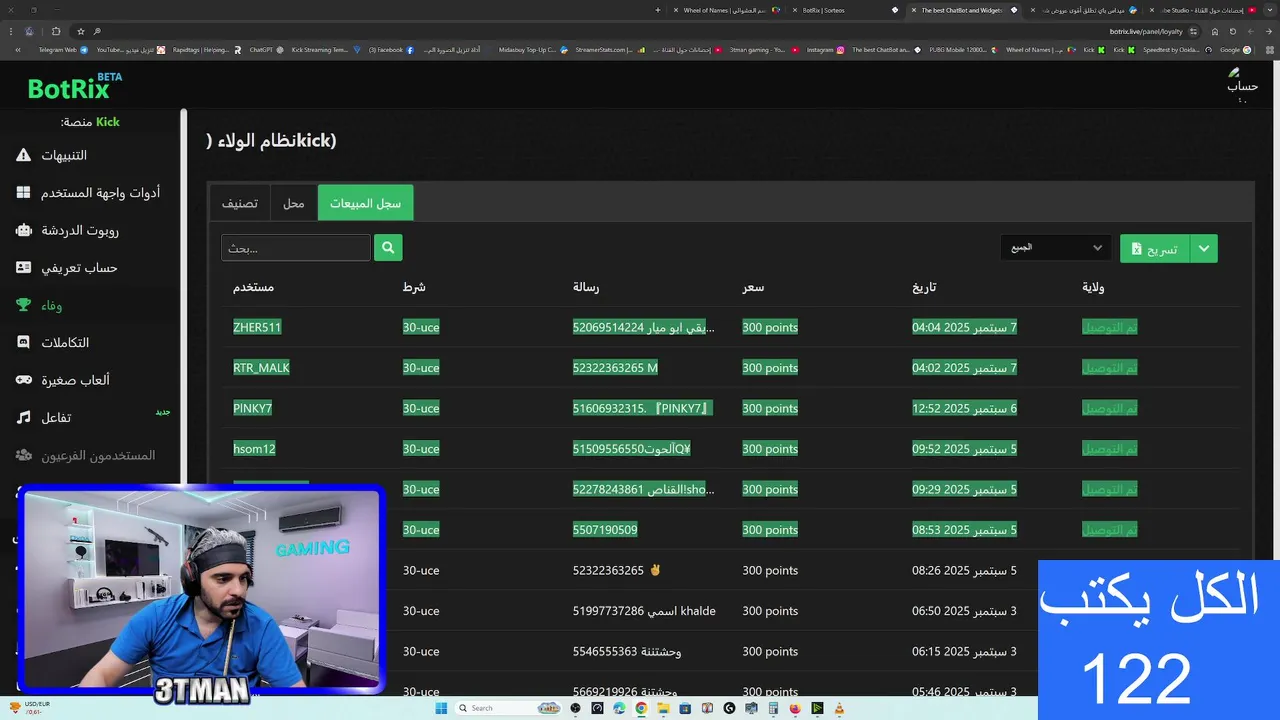Click username RTR_MALK in the table
Viewport: 1280px width, 720px height.
point(261,368)
